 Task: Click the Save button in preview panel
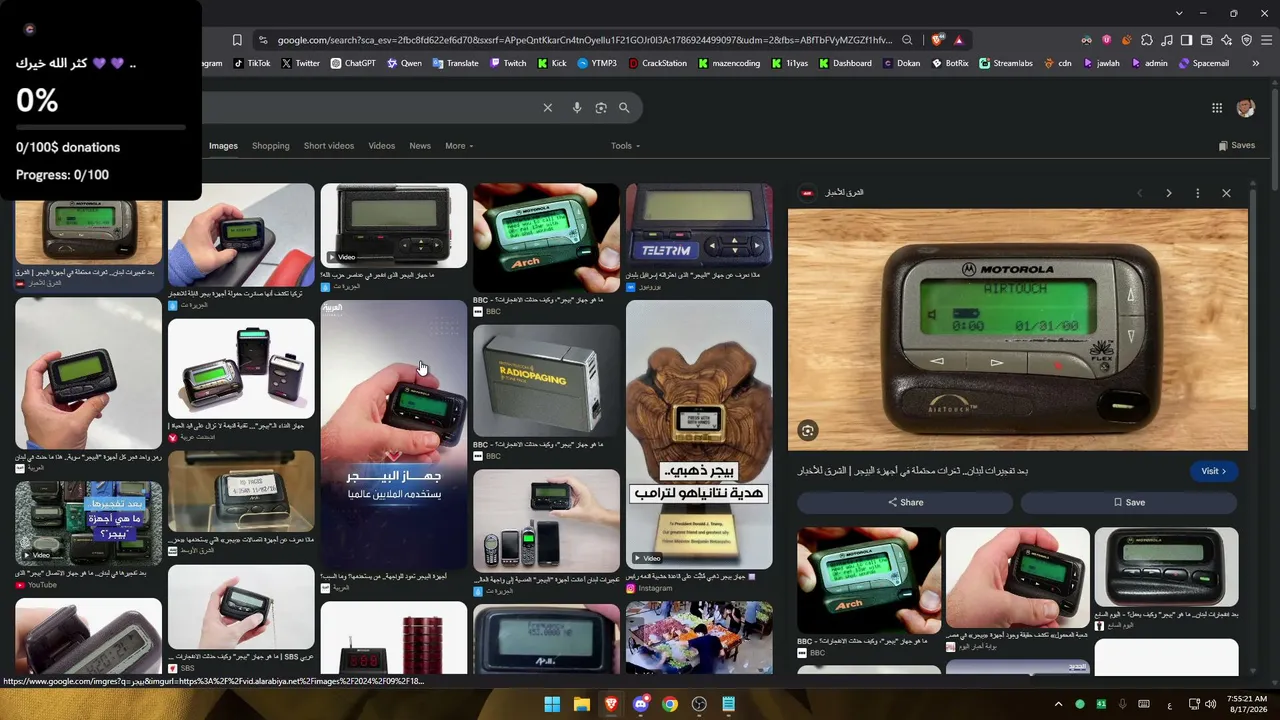[1129, 502]
